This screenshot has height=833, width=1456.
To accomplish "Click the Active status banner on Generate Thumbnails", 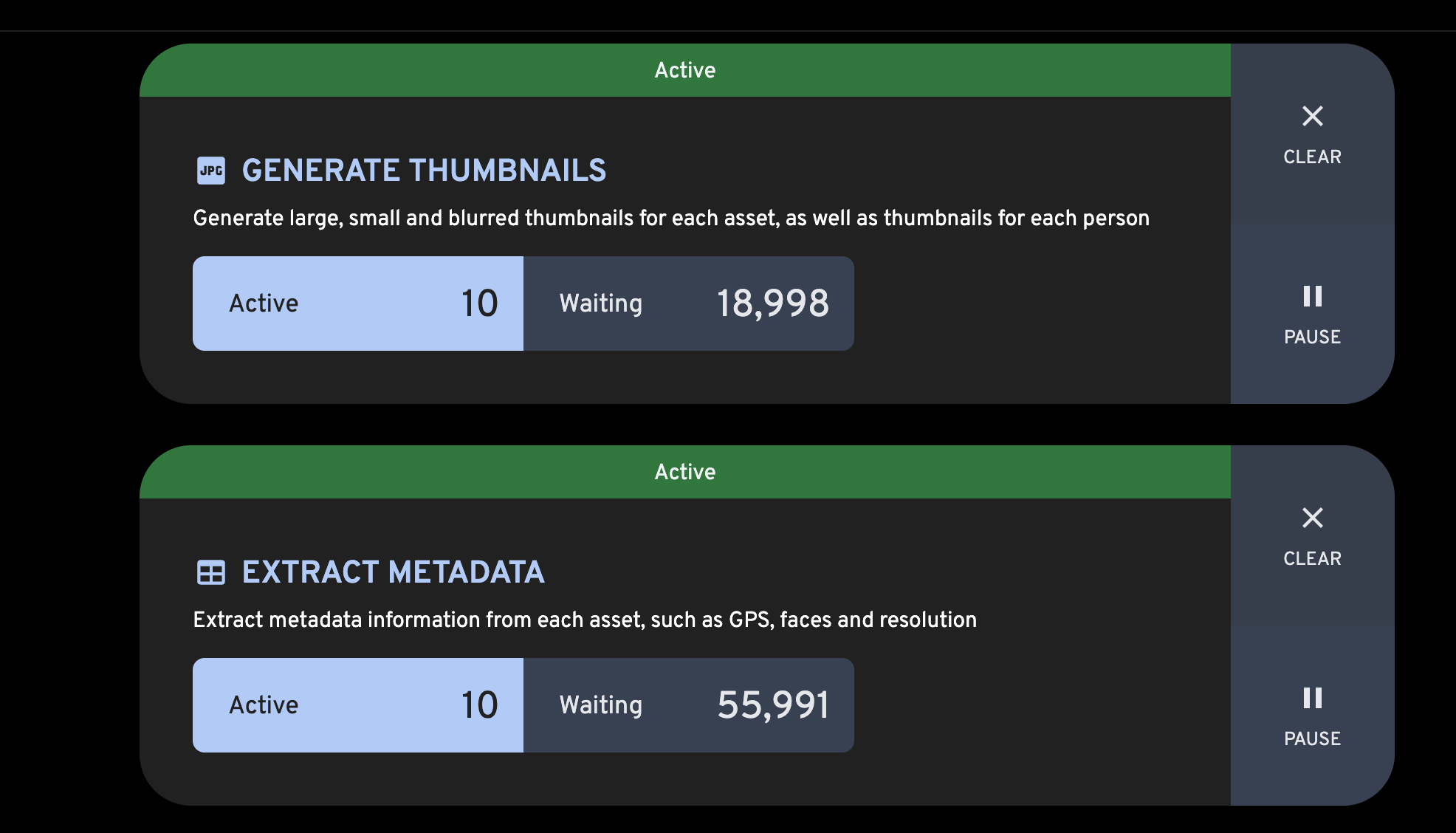I will pyautogui.click(x=685, y=69).
